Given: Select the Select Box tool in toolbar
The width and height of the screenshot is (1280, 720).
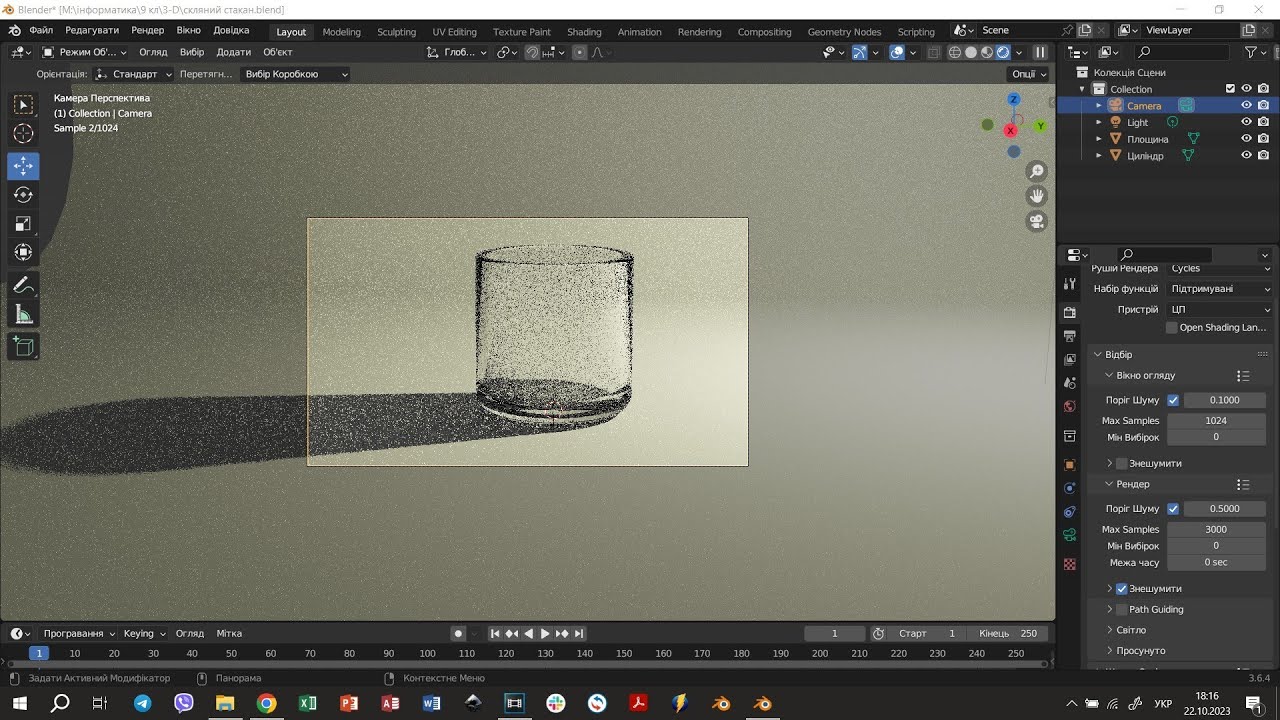Looking at the screenshot, I should click(24, 104).
